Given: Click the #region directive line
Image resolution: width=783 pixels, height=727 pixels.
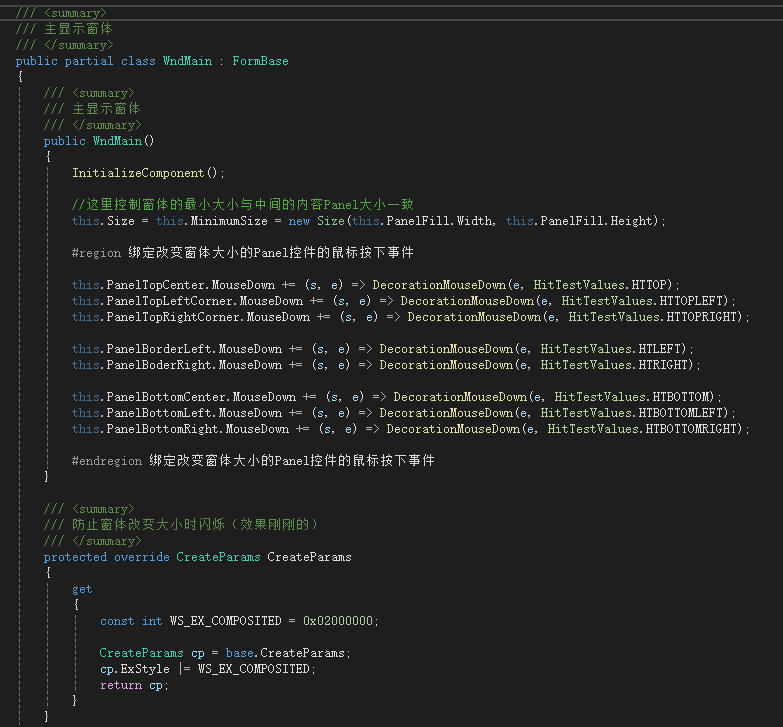Looking at the screenshot, I should [242, 253].
